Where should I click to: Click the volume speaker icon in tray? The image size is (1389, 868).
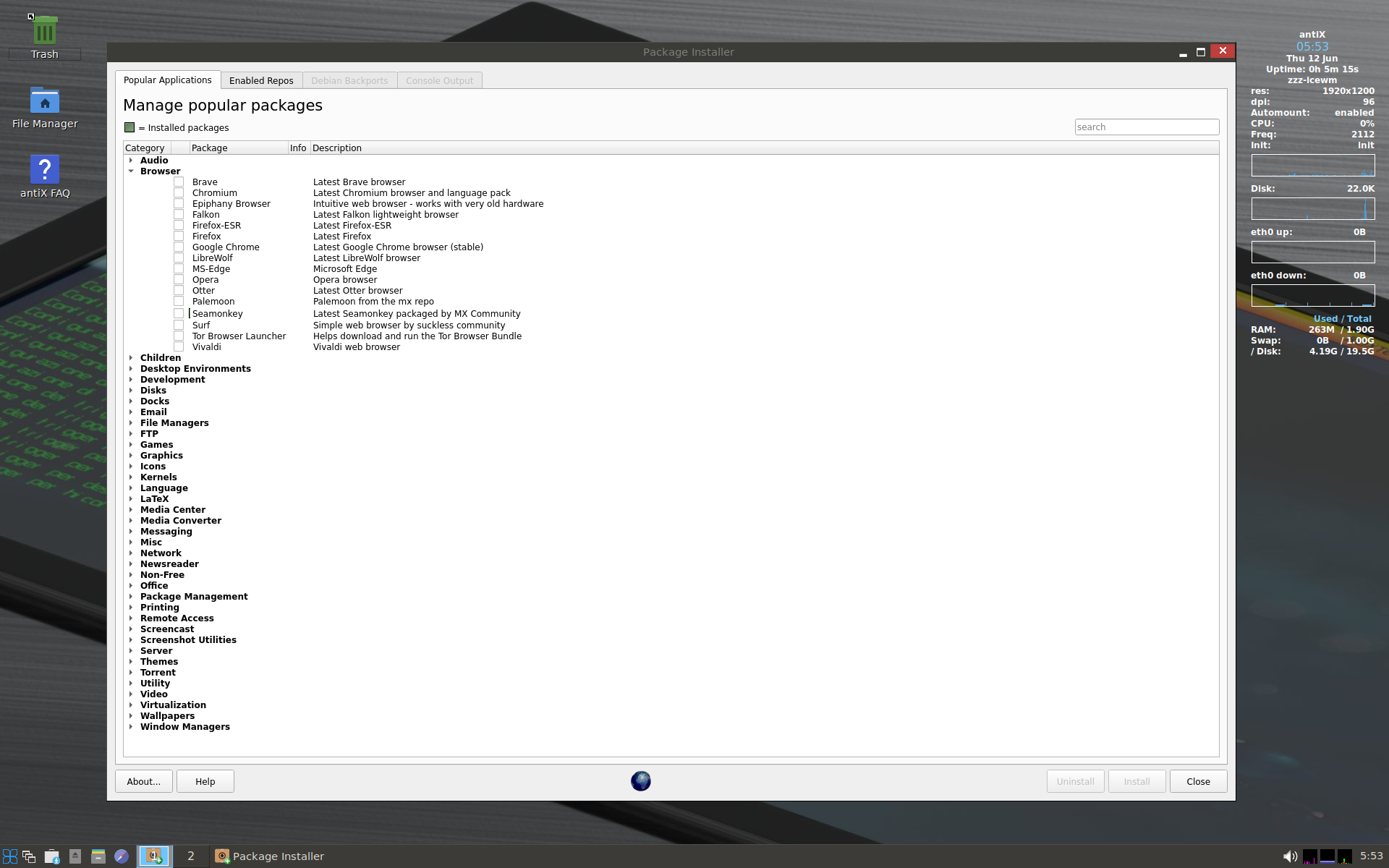(1290, 856)
